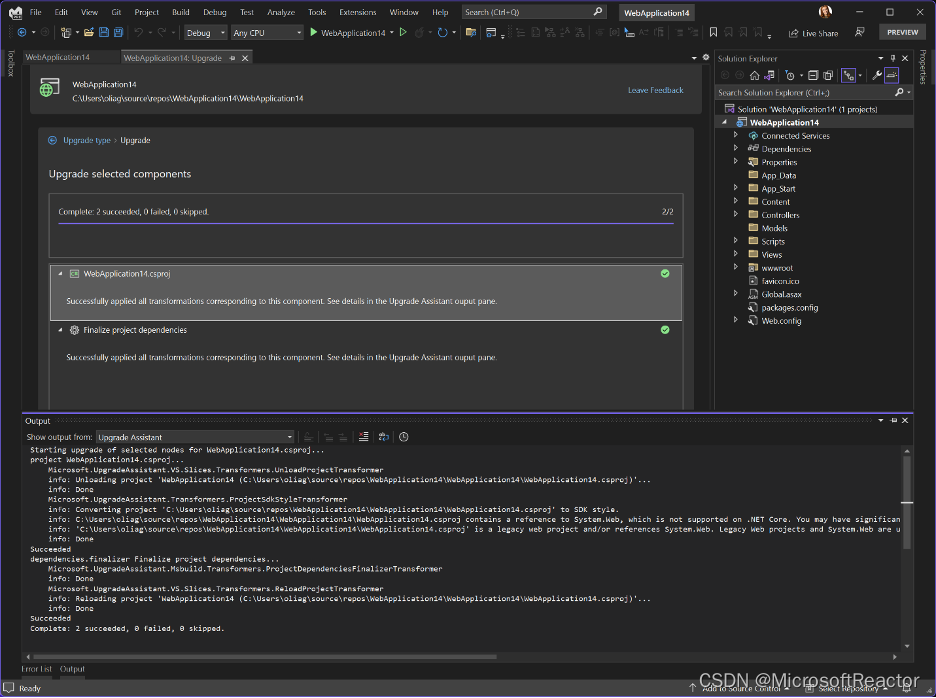This screenshot has width=936, height=698.
Task: Click the search magnifier in Solution Explorer
Action: (899, 93)
